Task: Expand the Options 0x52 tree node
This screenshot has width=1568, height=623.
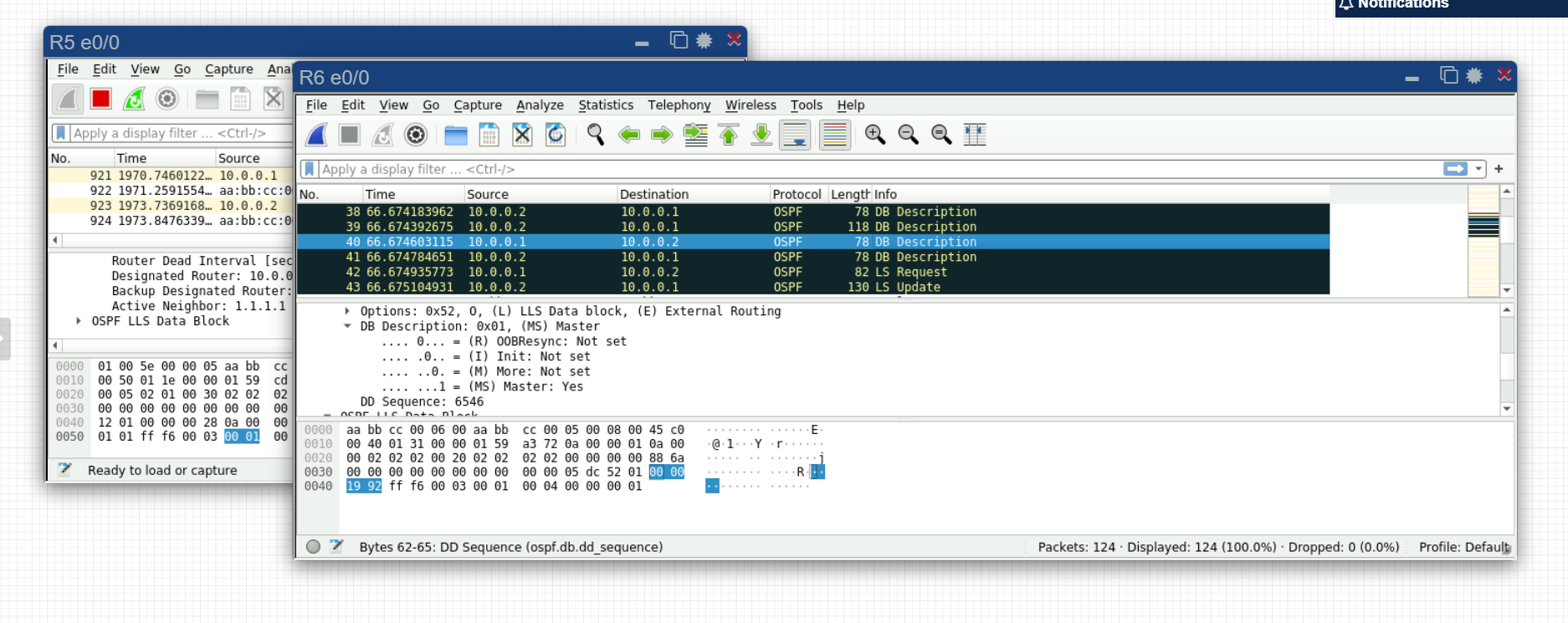Action: point(347,311)
